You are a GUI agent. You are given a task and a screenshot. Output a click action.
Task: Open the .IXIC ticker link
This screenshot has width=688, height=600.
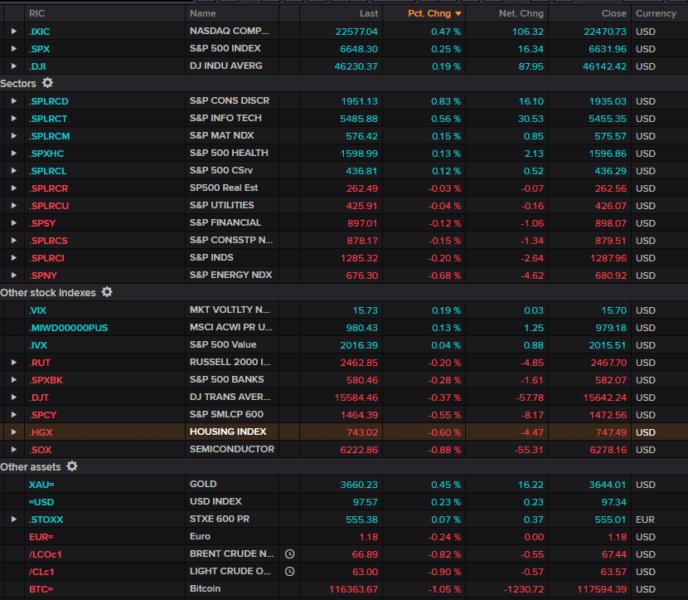tap(39, 32)
